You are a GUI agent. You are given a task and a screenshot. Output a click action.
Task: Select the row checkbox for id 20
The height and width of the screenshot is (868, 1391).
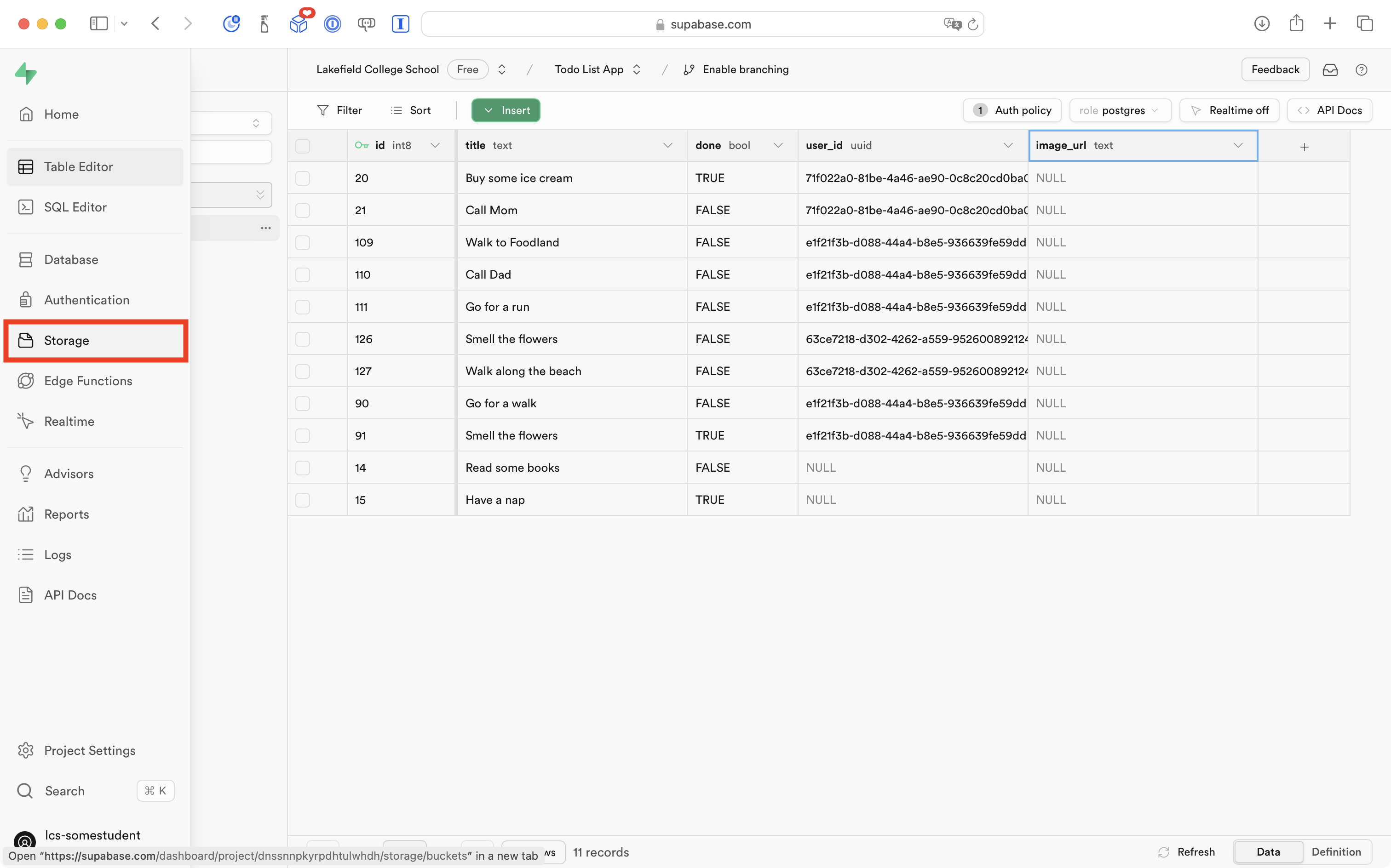[303, 178]
